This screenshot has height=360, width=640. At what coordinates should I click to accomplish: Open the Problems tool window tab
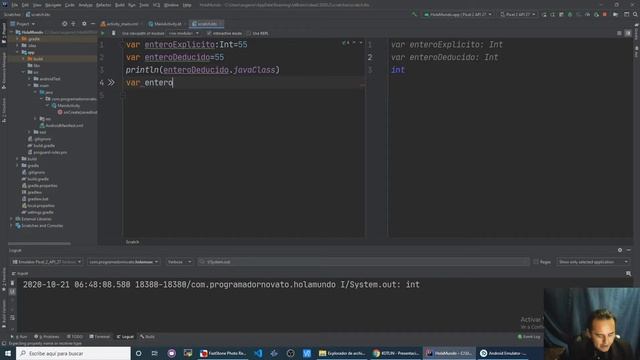click(47, 337)
